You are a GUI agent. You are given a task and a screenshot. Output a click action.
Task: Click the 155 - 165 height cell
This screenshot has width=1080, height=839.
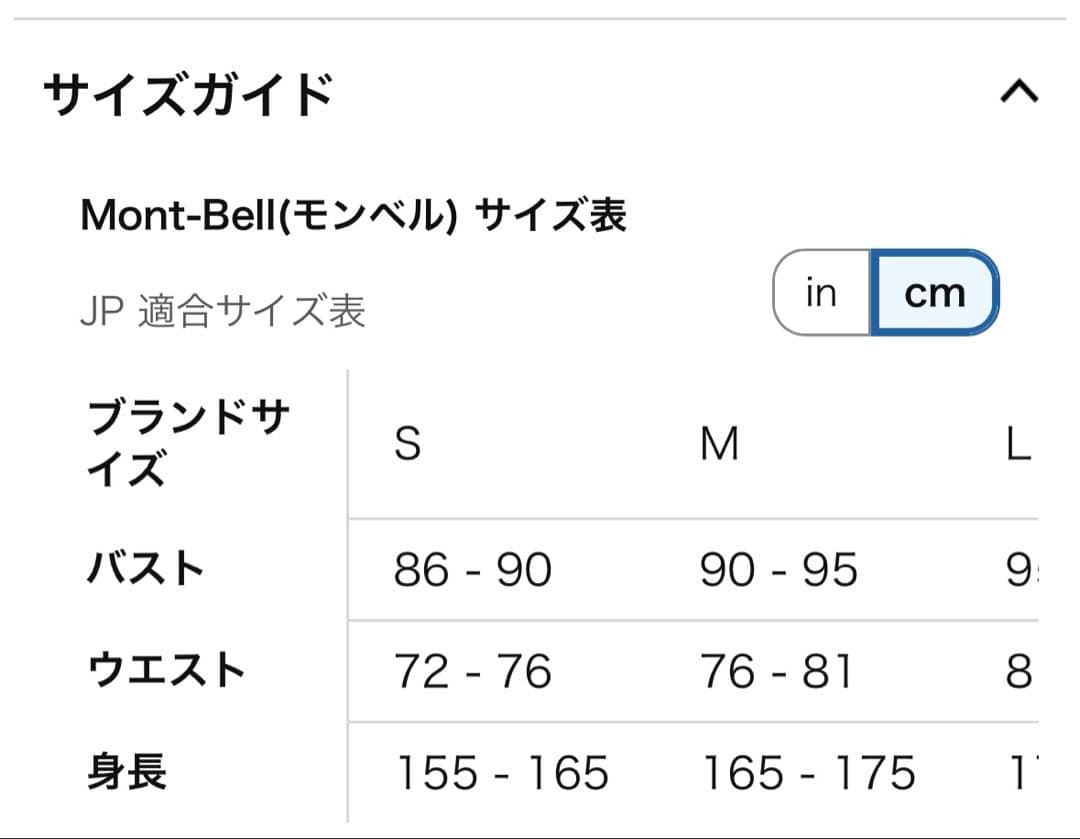tap(500, 772)
